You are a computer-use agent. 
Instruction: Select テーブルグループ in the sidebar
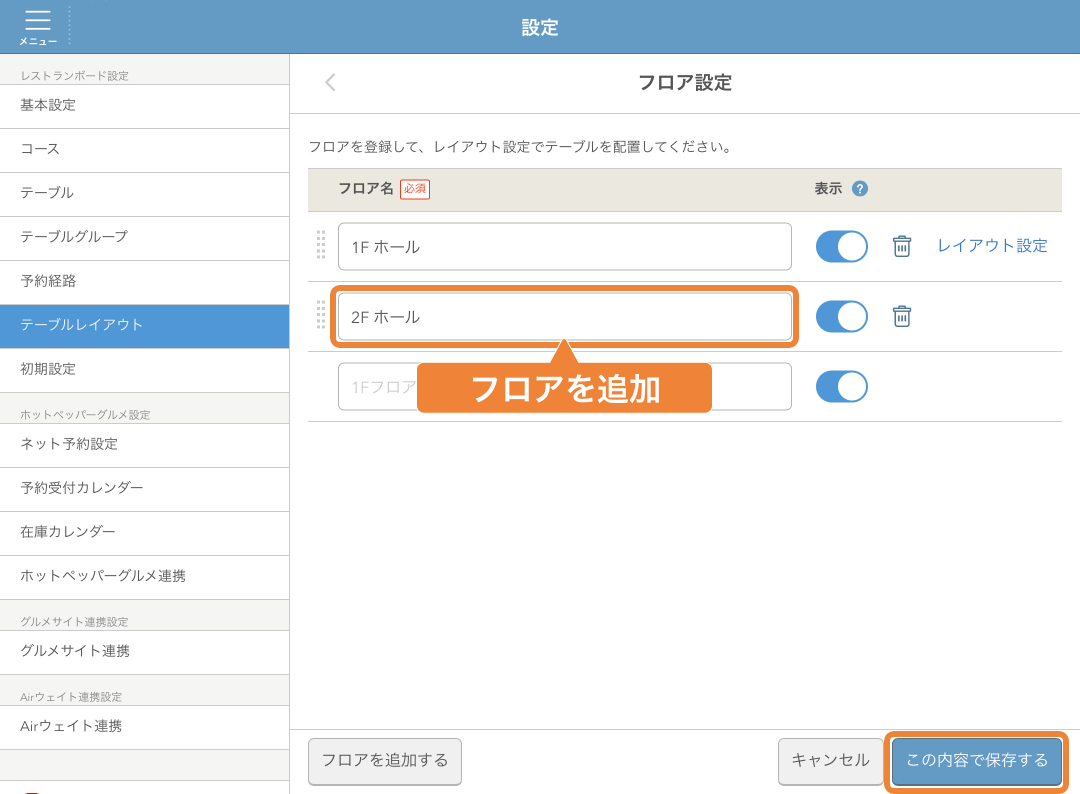click(x=145, y=238)
